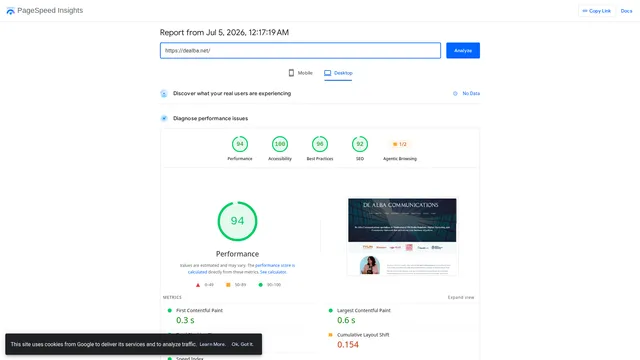Click the orange square 50-89 legend icon
Viewport: 640px width, 360px height.
(228, 284)
